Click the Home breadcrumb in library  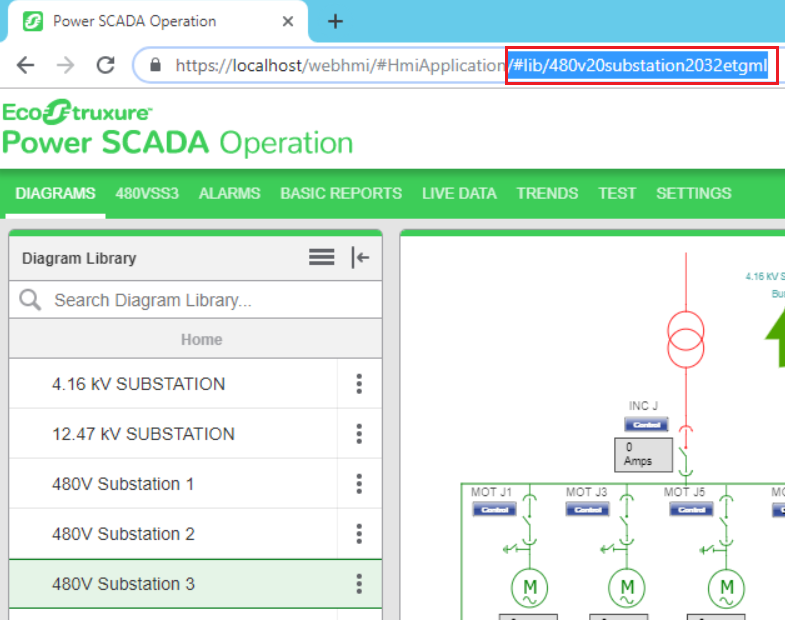point(201,340)
